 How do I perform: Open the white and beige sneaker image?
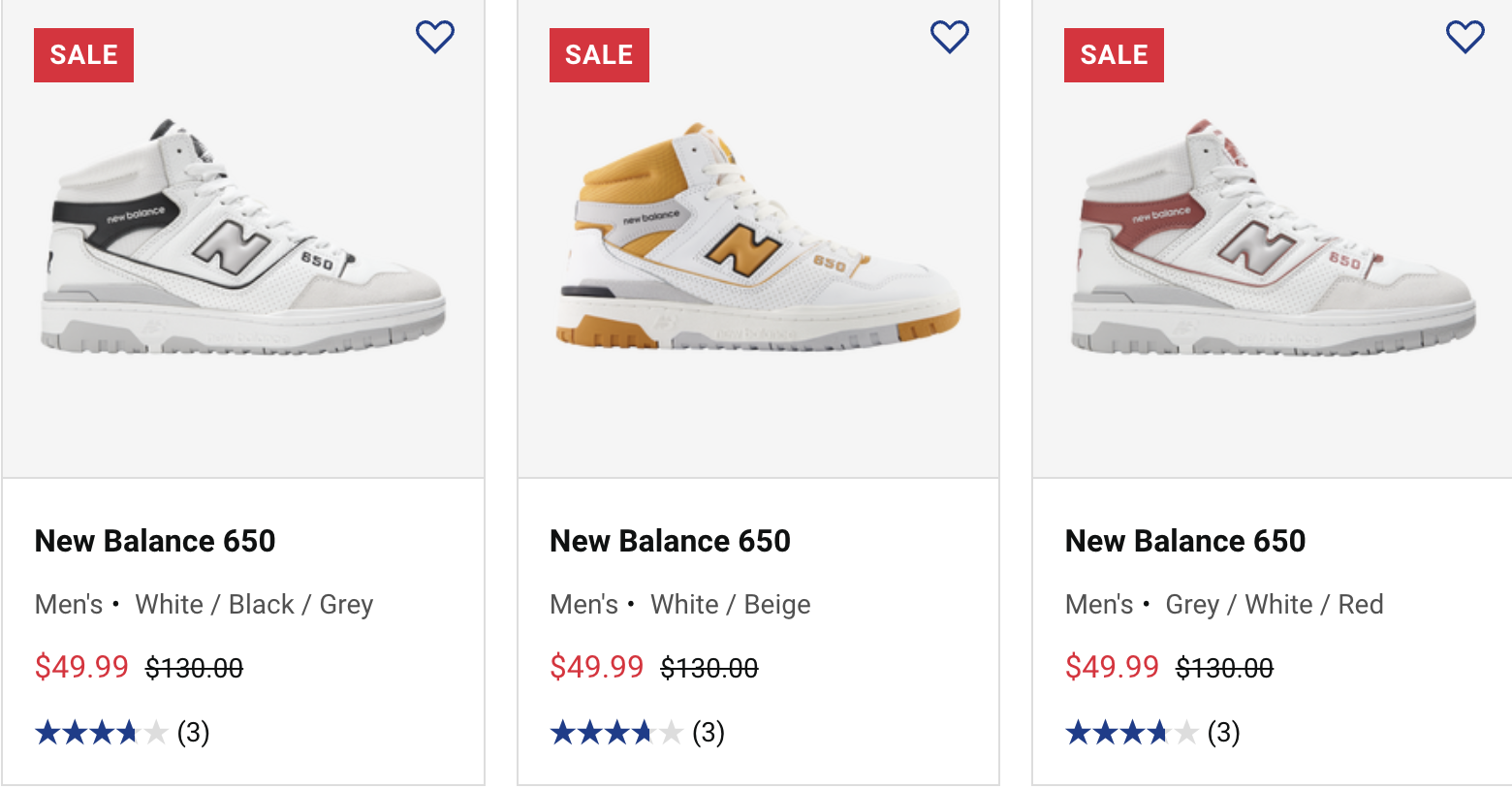(759, 238)
